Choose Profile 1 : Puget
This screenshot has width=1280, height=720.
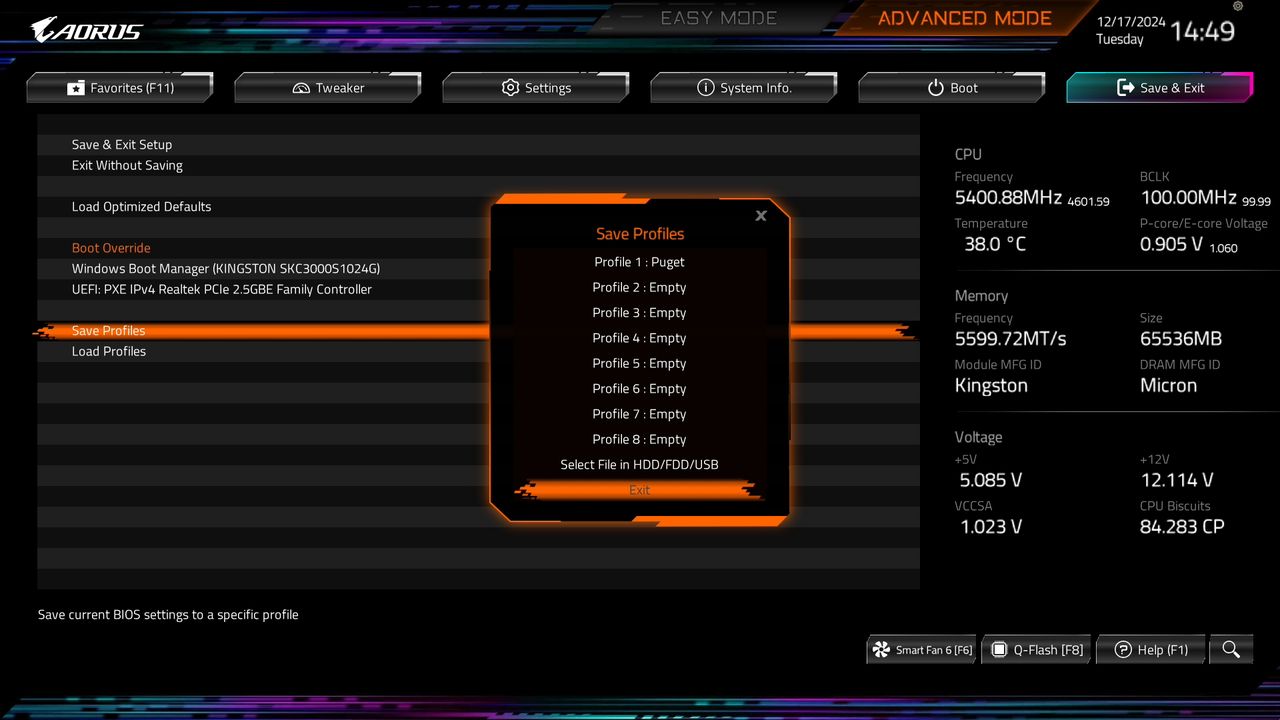tap(640, 262)
